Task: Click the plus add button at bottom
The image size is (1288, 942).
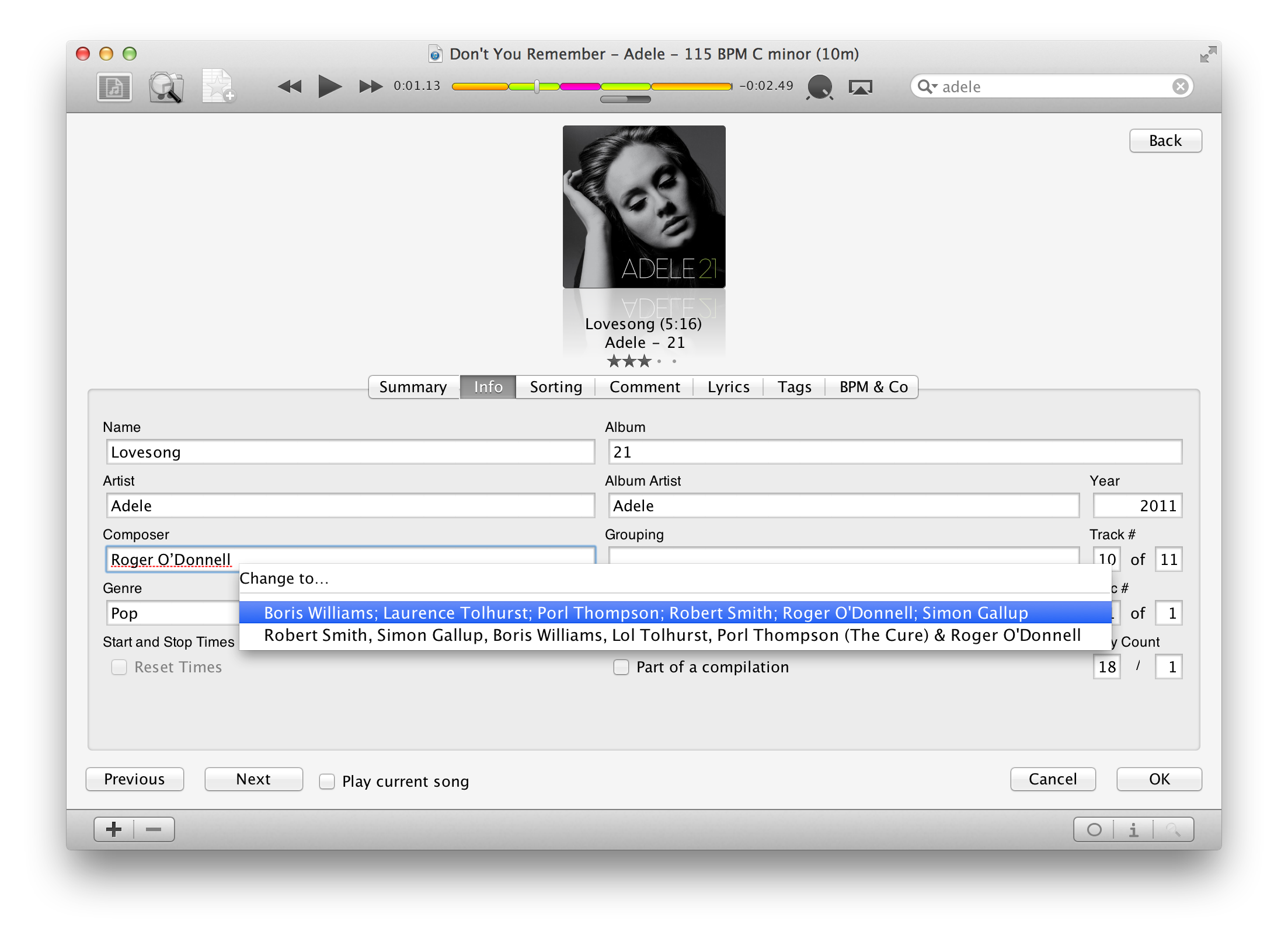Action: (x=114, y=829)
